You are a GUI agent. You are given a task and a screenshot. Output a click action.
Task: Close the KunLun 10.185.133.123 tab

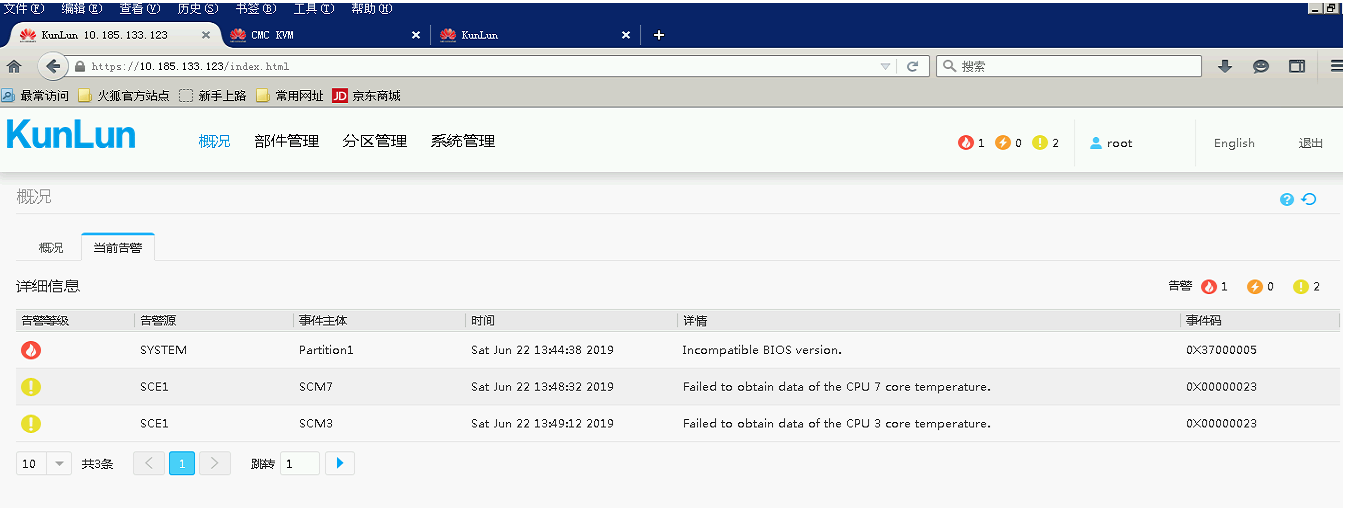(206, 35)
